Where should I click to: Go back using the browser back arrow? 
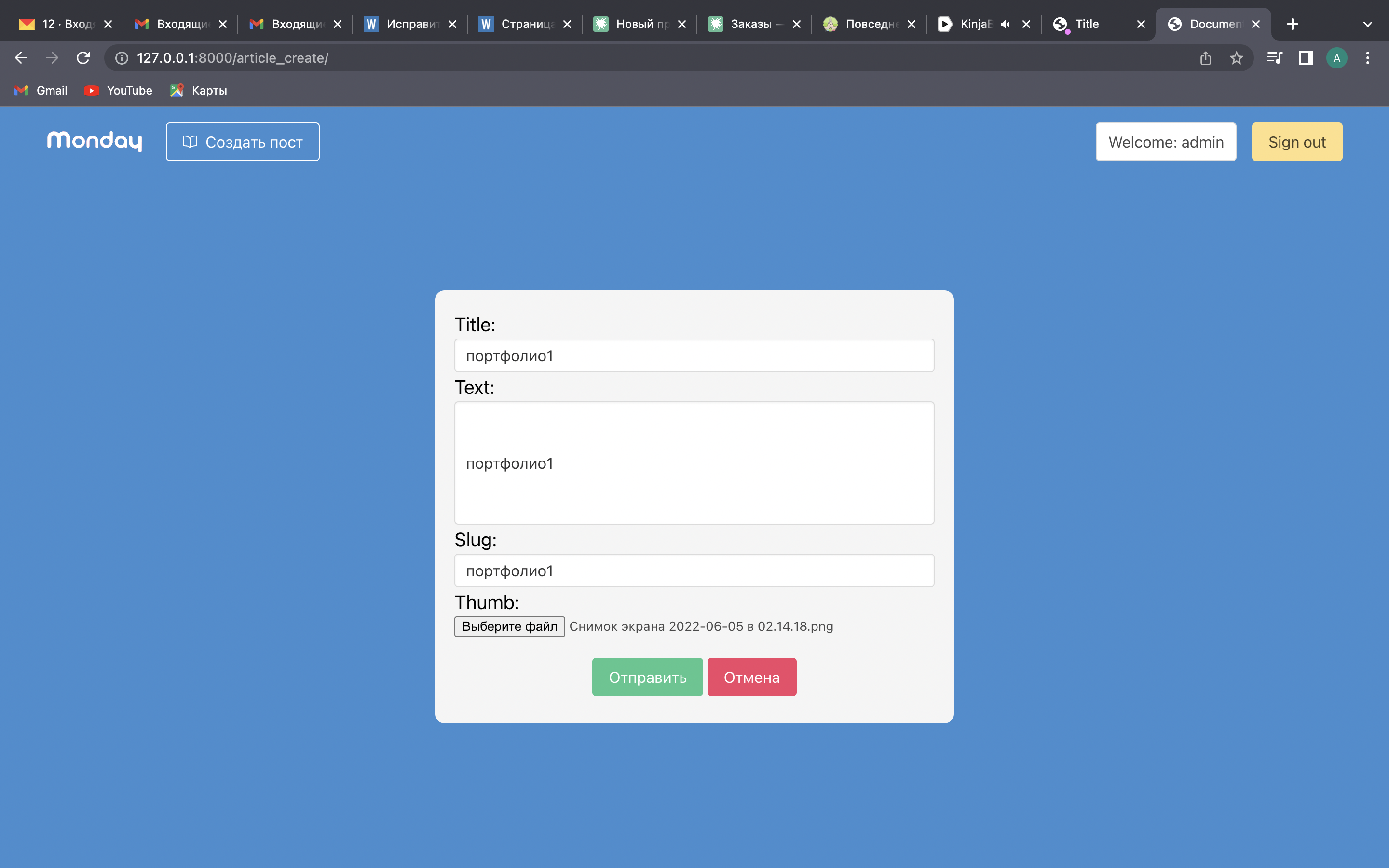click(x=21, y=58)
